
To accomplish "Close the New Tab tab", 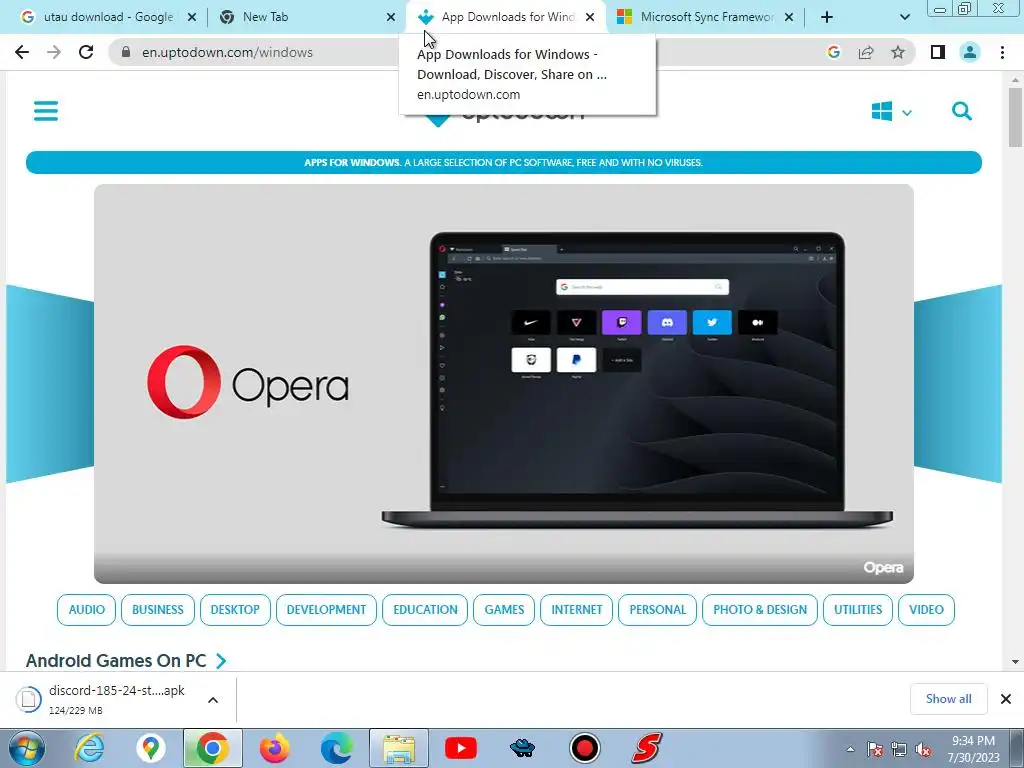I will point(391,17).
